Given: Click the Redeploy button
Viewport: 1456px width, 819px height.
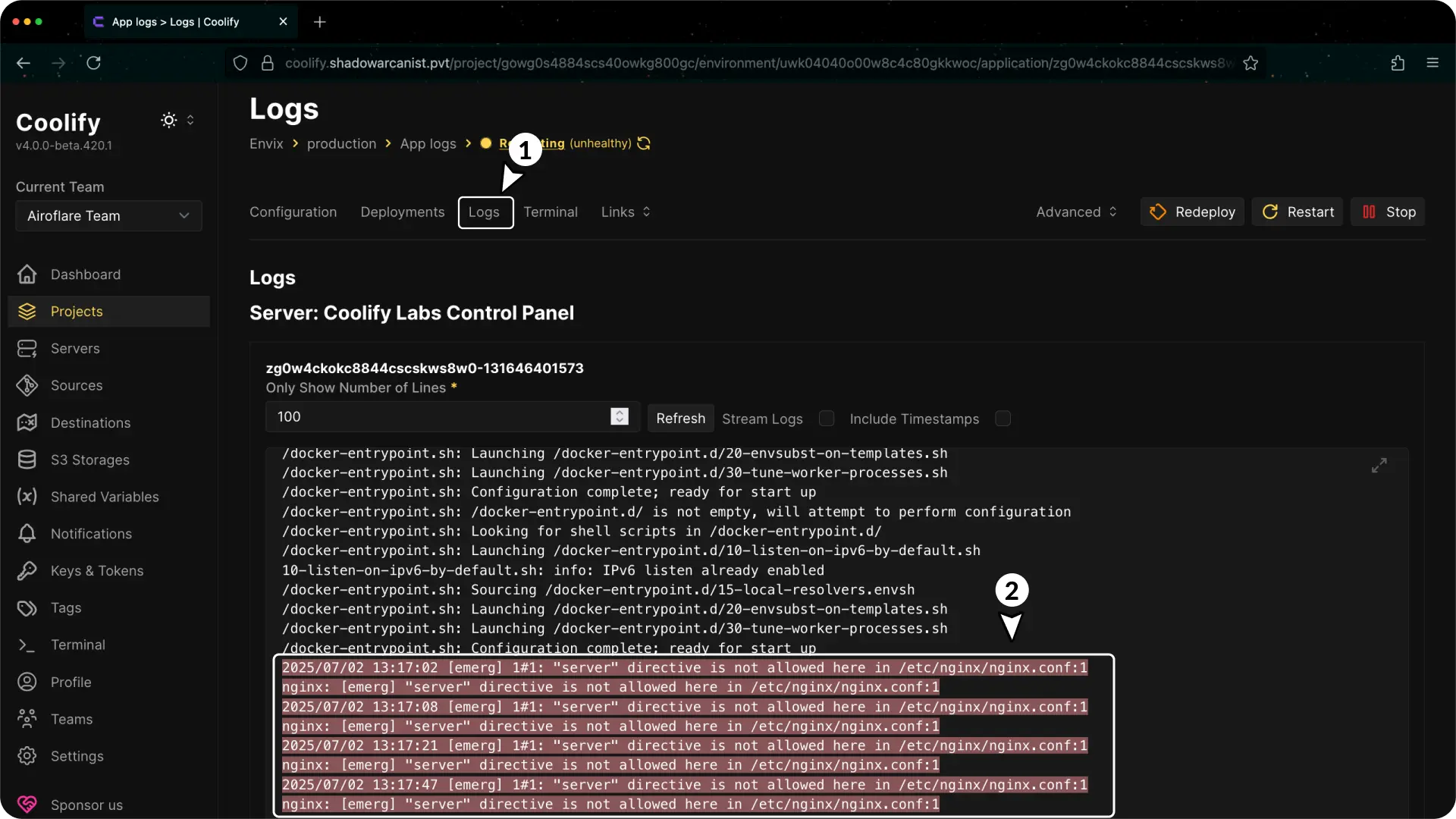Looking at the screenshot, I should coord(1193,212).
